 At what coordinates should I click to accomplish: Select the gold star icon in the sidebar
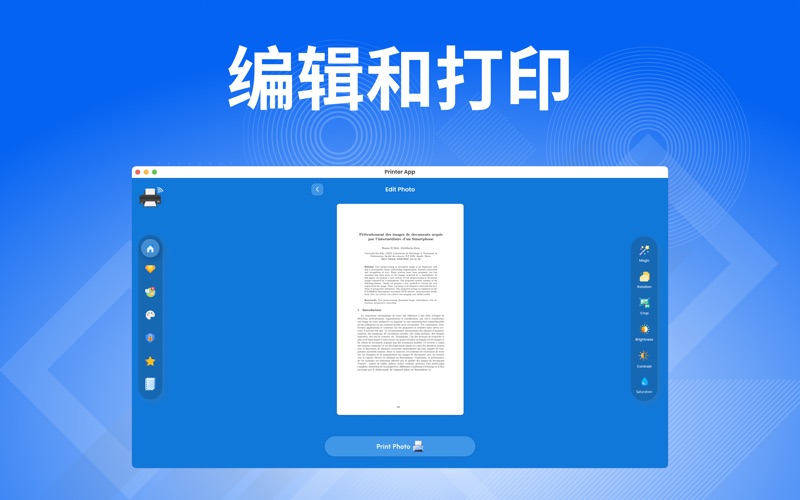[x=150, y=361]
